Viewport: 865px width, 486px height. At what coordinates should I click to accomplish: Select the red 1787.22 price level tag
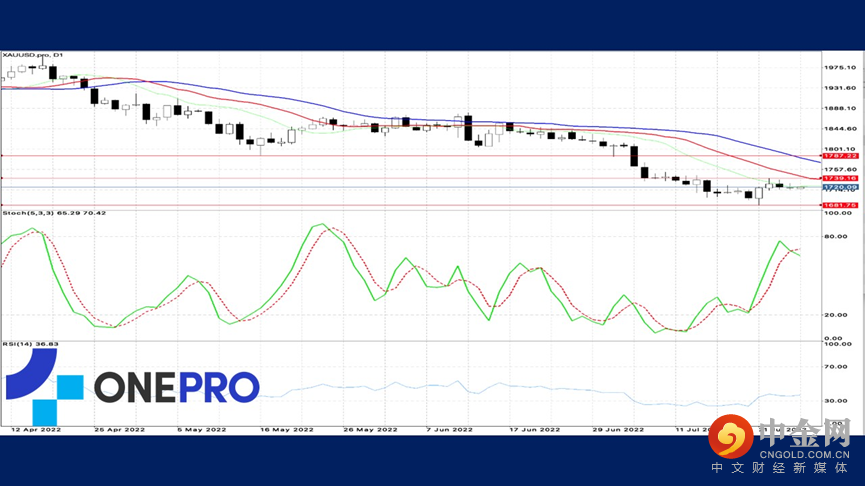[840, 156]
